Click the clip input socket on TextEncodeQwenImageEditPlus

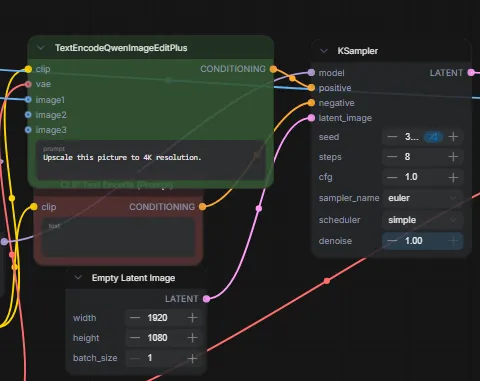(28, 69)
